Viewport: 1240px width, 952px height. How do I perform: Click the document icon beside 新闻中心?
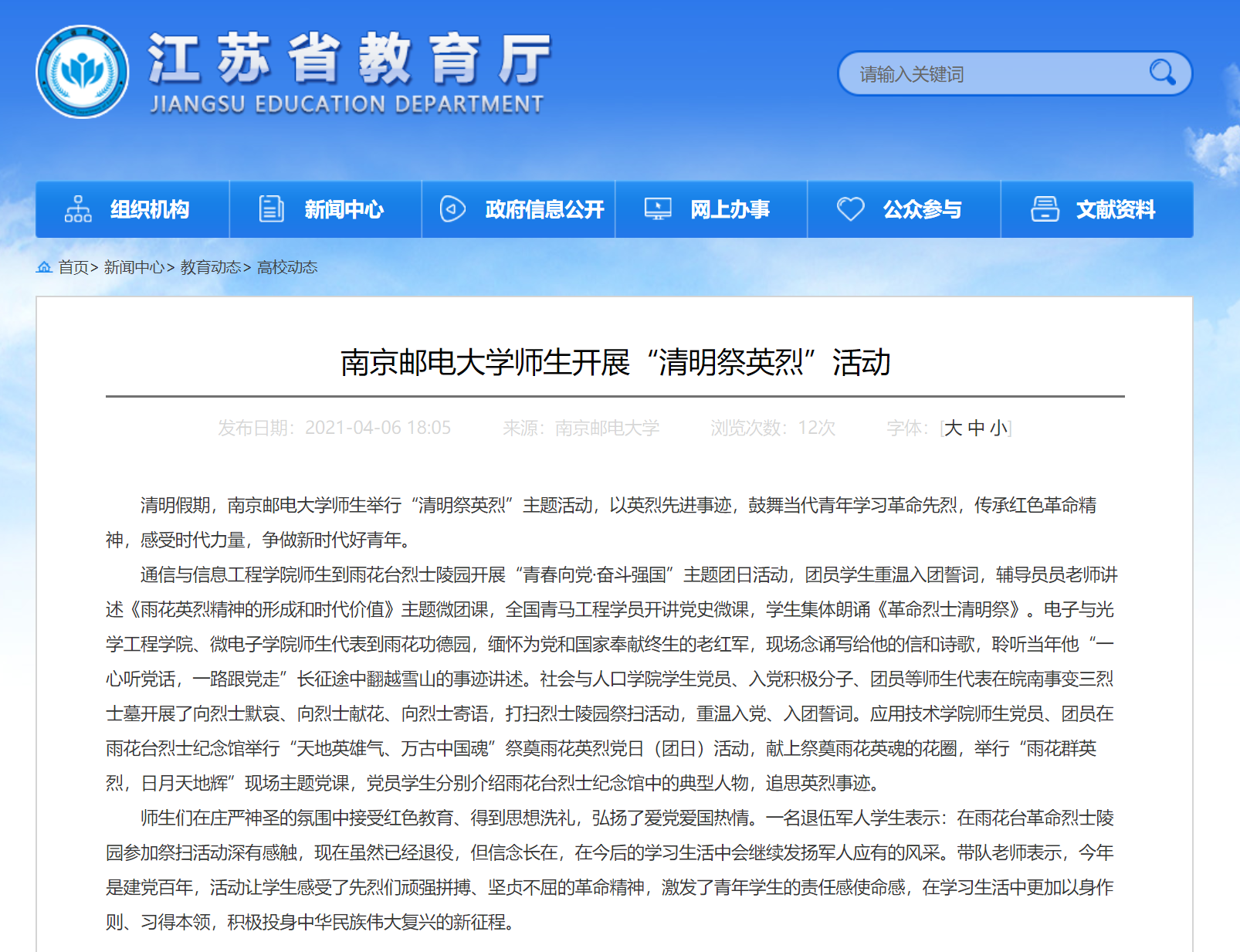271,209
